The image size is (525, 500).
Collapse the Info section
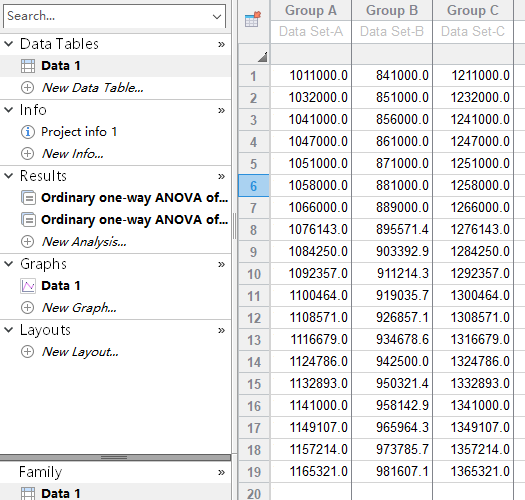8,110
